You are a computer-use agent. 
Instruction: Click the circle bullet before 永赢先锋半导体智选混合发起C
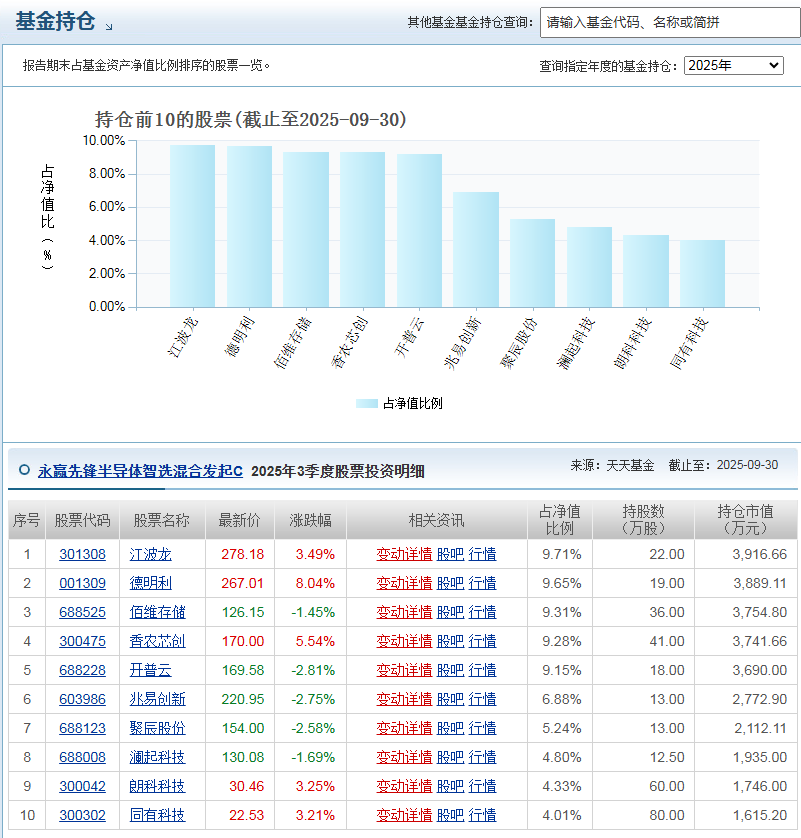coord(24,470)
